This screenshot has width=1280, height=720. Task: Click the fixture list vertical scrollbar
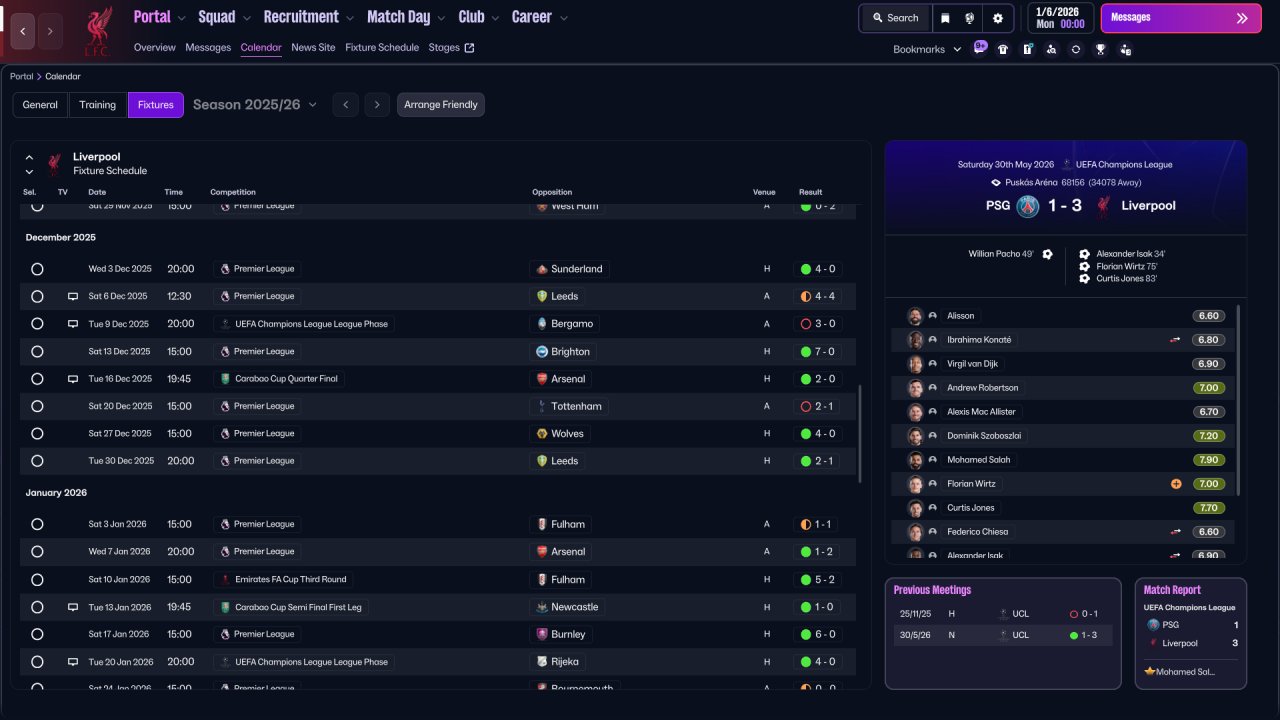[860, 433]
